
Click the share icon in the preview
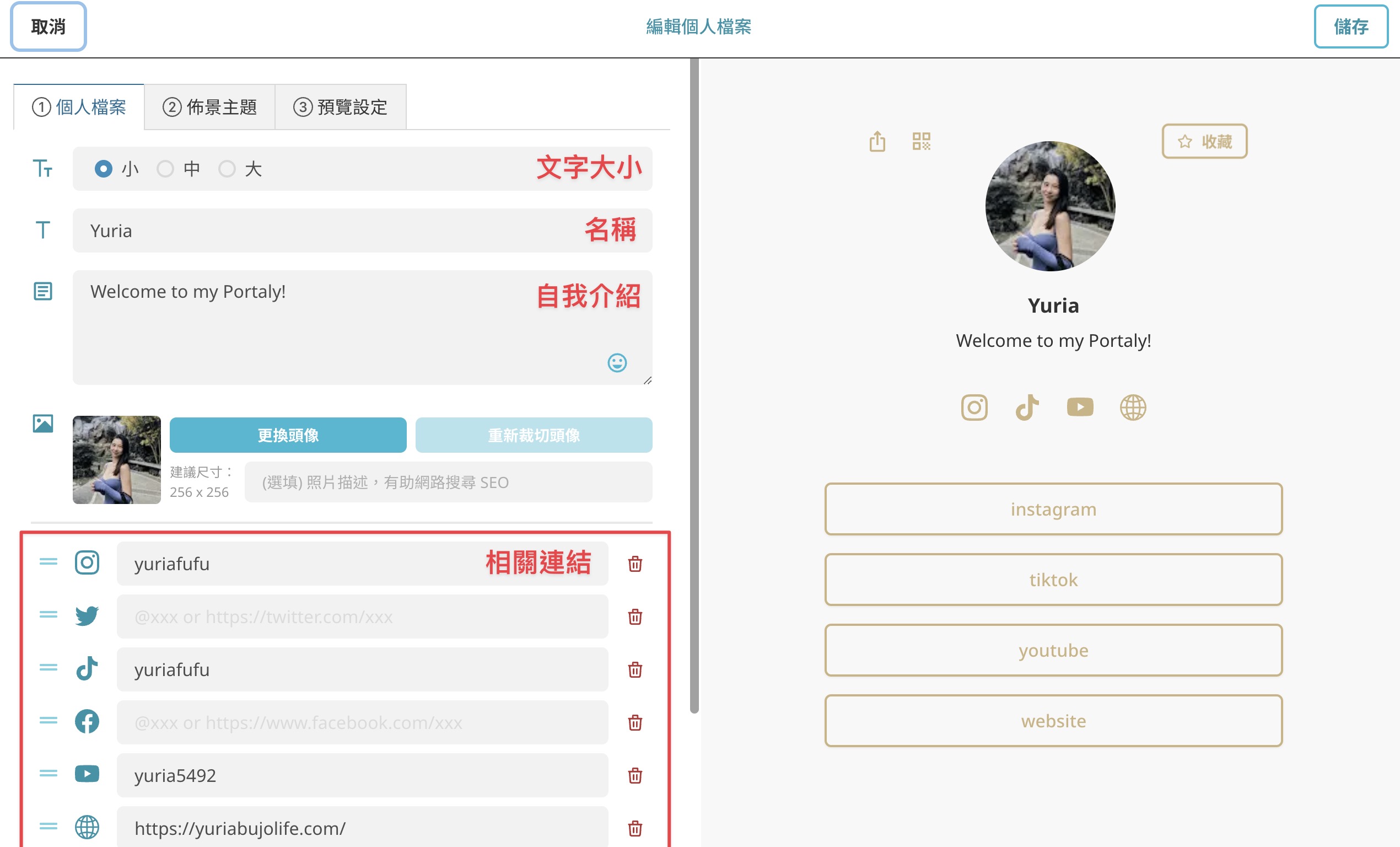[877, 141]
